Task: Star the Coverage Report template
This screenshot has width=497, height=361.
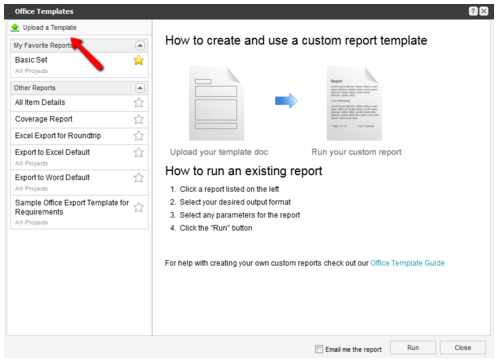Action: pyautogui.click(x=139, y=119)
